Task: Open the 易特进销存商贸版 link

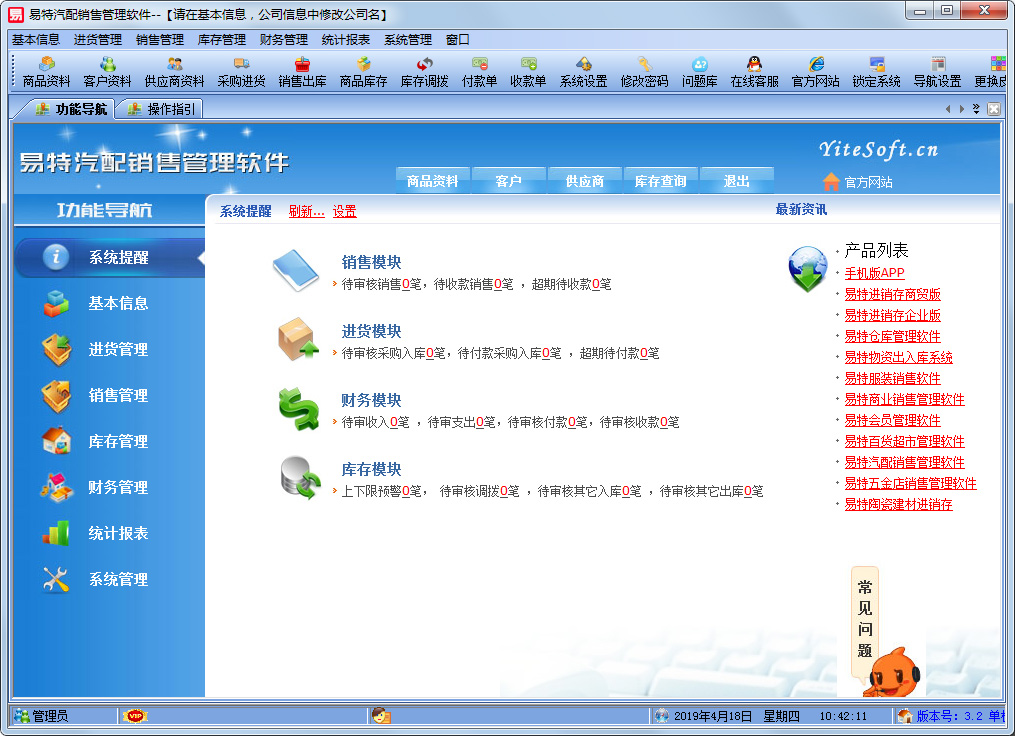Action: pyautogui.click(x=892, y=295)
